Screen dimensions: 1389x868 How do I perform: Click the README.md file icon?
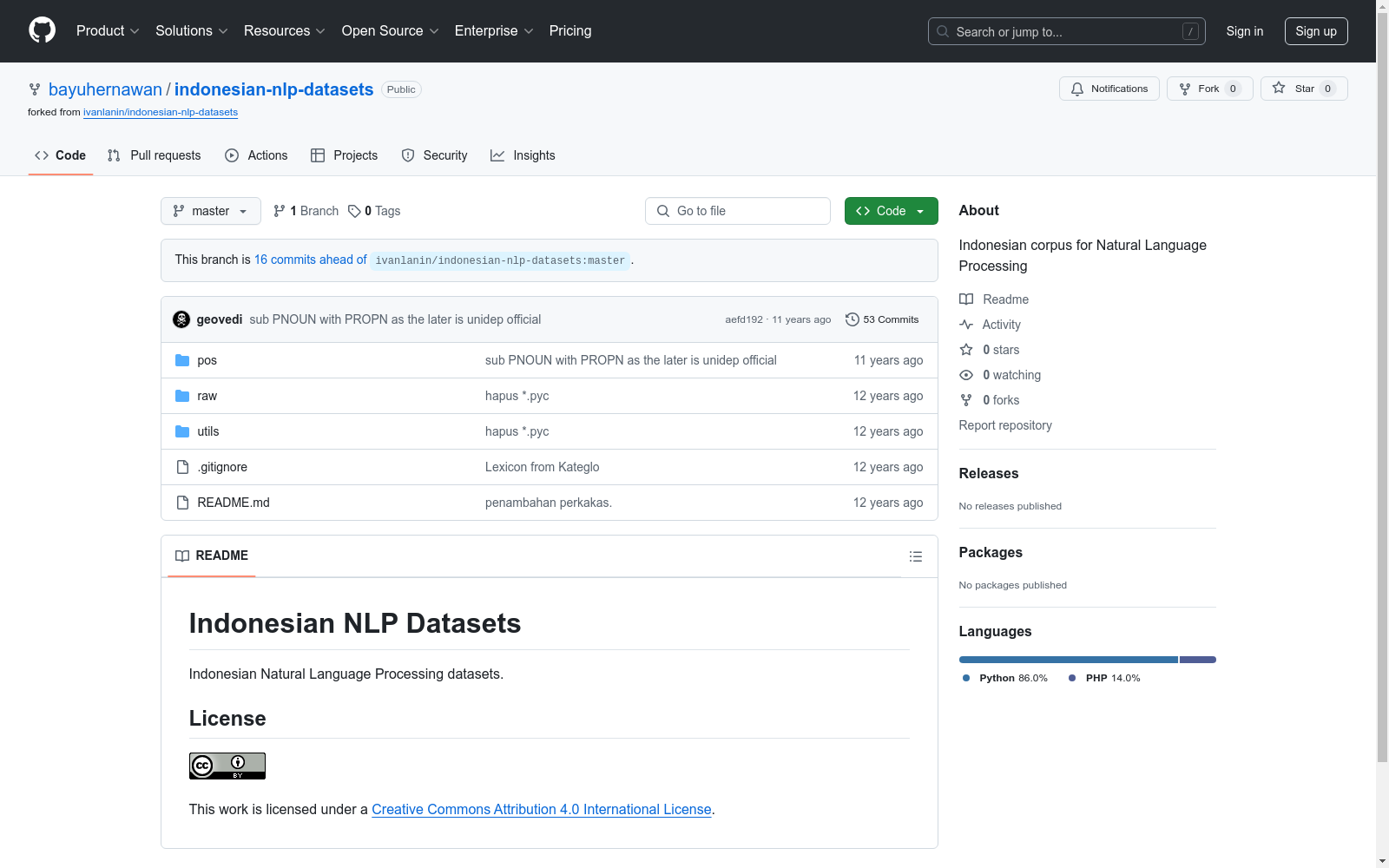(182, 503)
